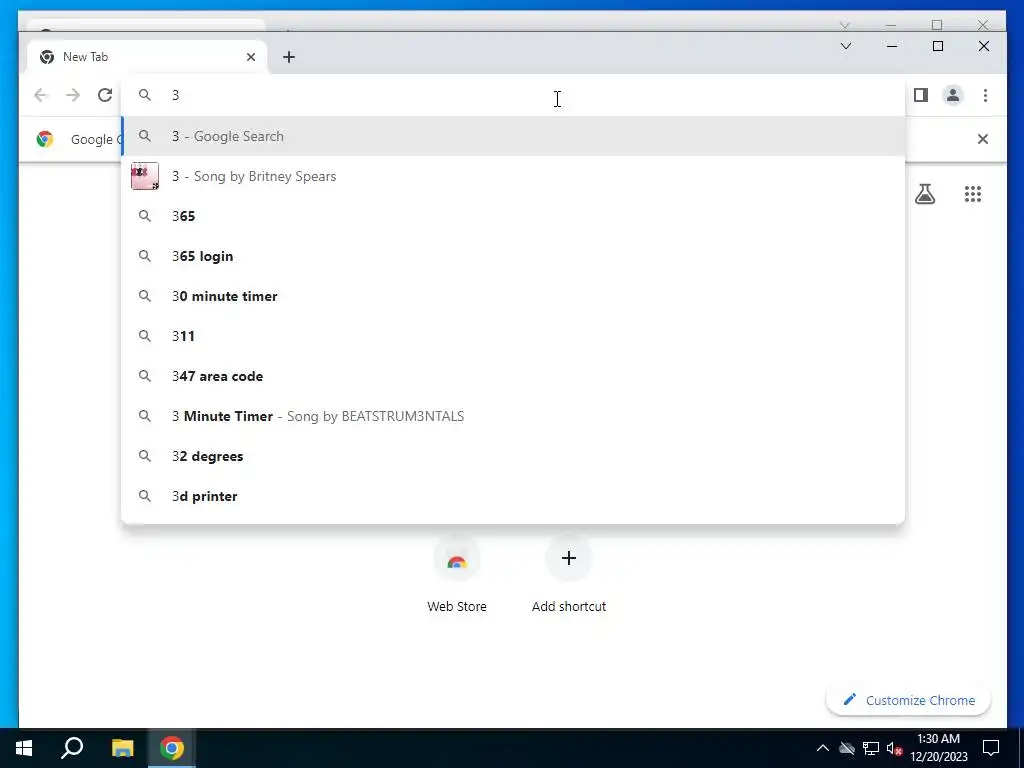Select the '311' suggestion

click(x=513, y=336)
